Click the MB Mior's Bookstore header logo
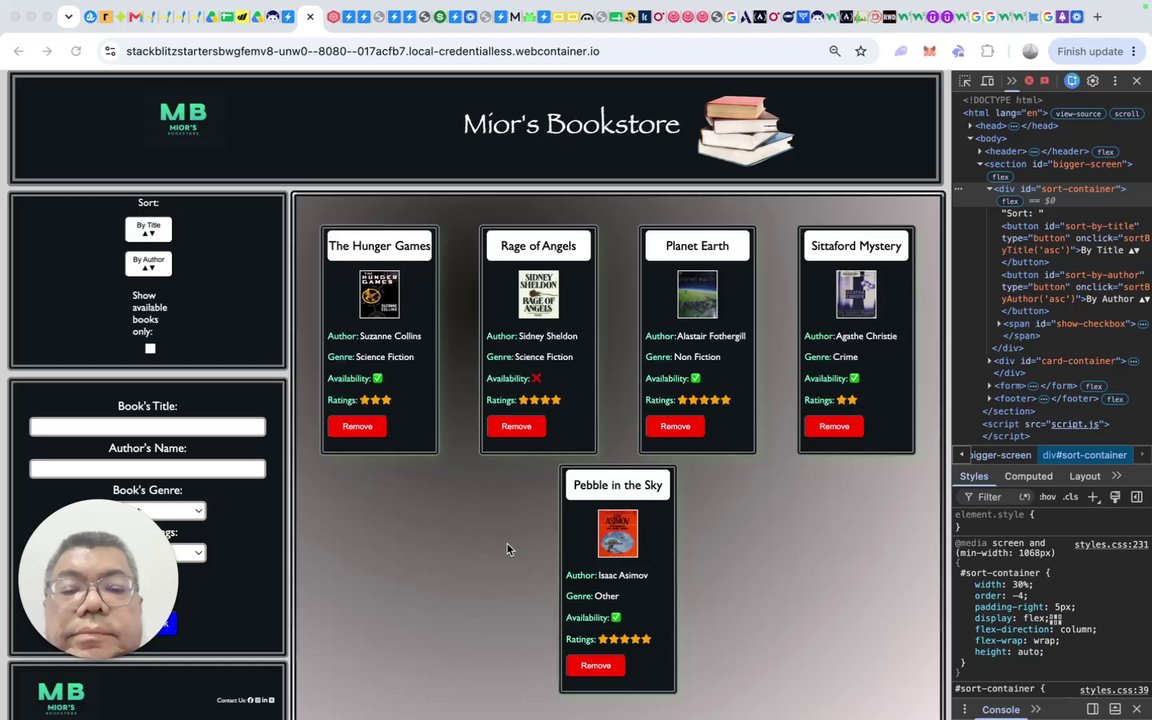Viewport: 1152px width, 720px height. click(x=183, y=119)
